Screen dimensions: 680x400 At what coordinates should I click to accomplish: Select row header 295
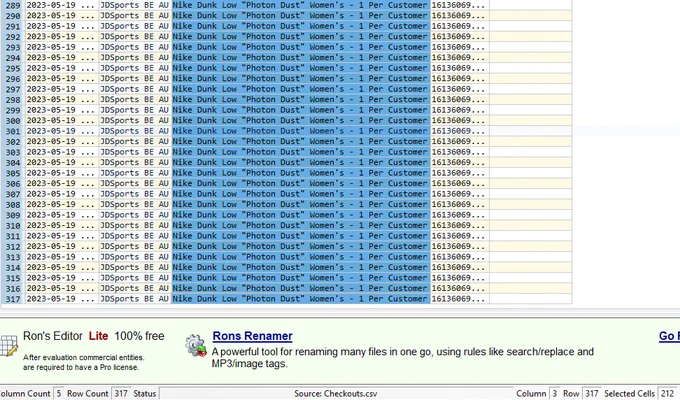click(13, 68)
